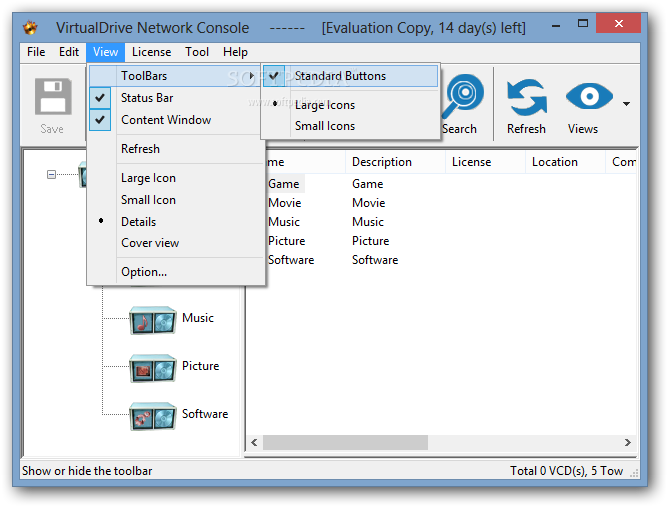Open the Views dropdown arrow

click(626, 104)
